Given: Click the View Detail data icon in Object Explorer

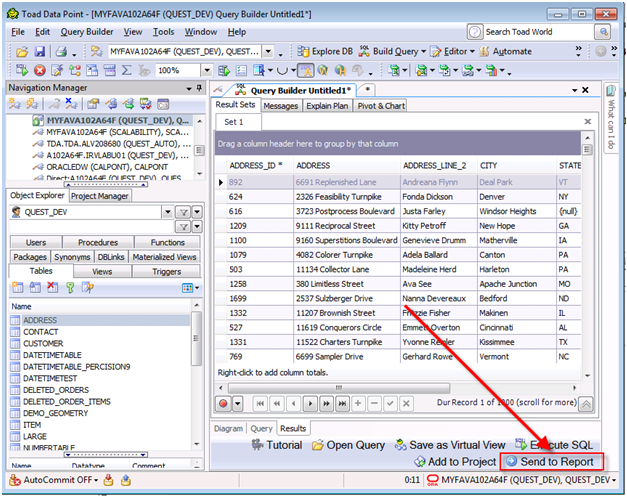Looking at the screenshot, I should 88,287.
